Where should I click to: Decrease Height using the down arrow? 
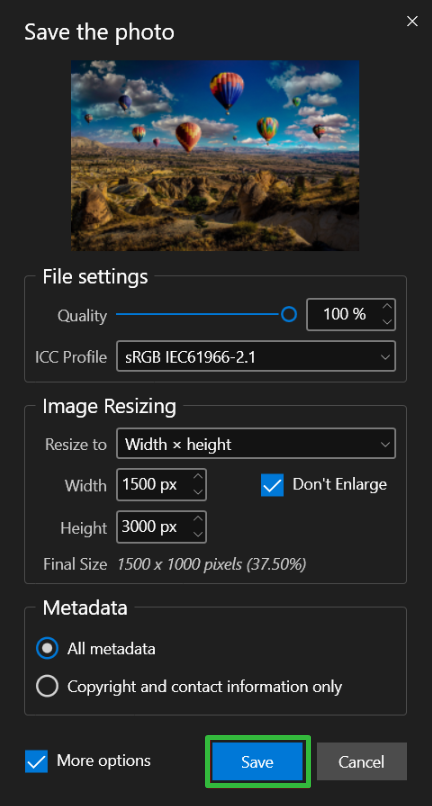(x=198, y=535)
